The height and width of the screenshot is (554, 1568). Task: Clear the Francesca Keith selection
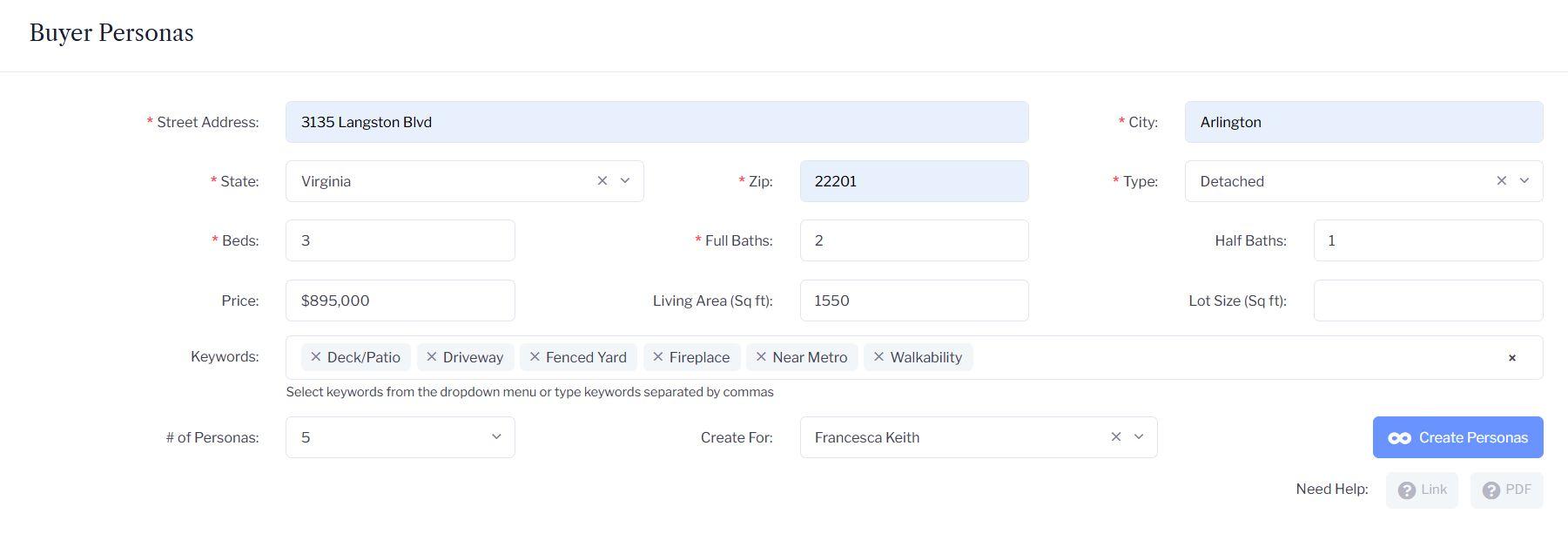1116,437
